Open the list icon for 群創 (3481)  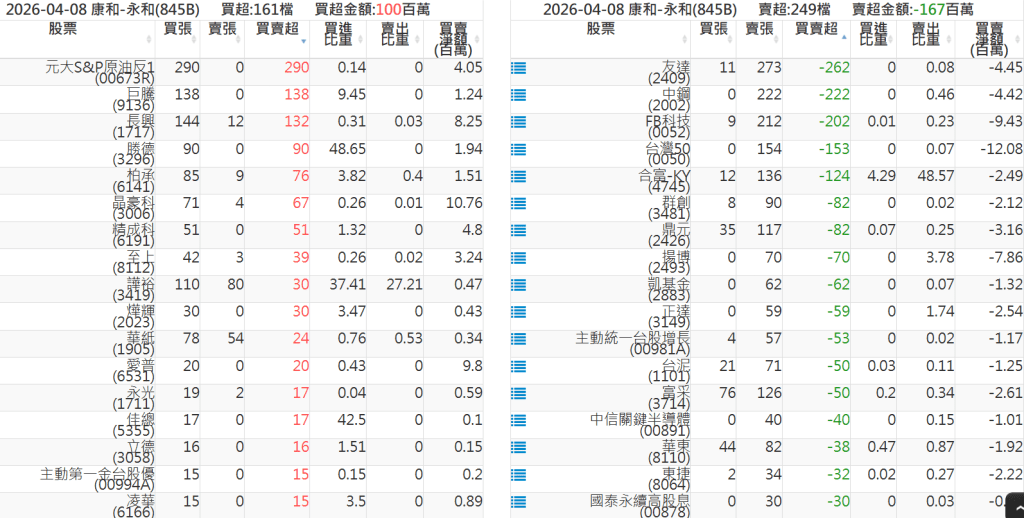(x=518, y=203)
